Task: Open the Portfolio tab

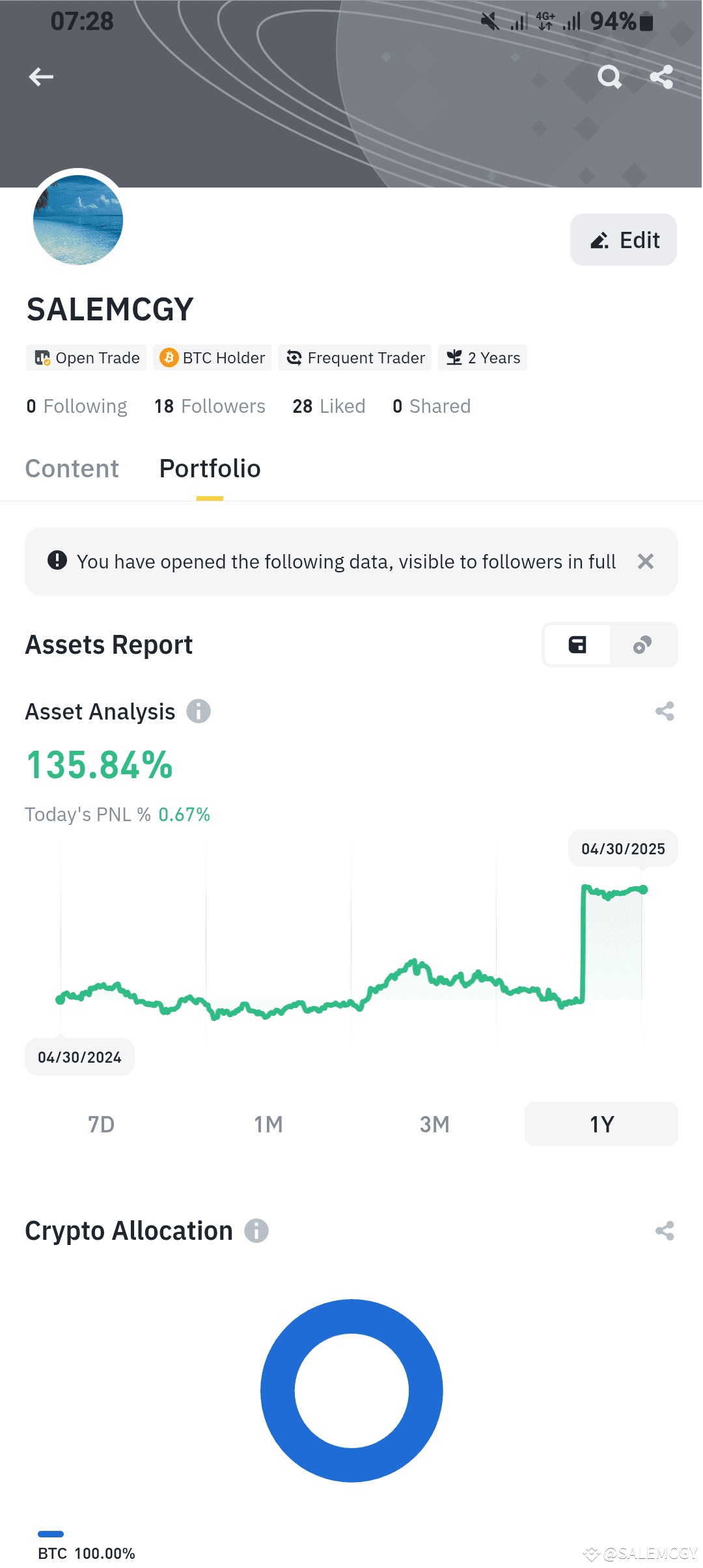Action: click(x=210, y=469)
